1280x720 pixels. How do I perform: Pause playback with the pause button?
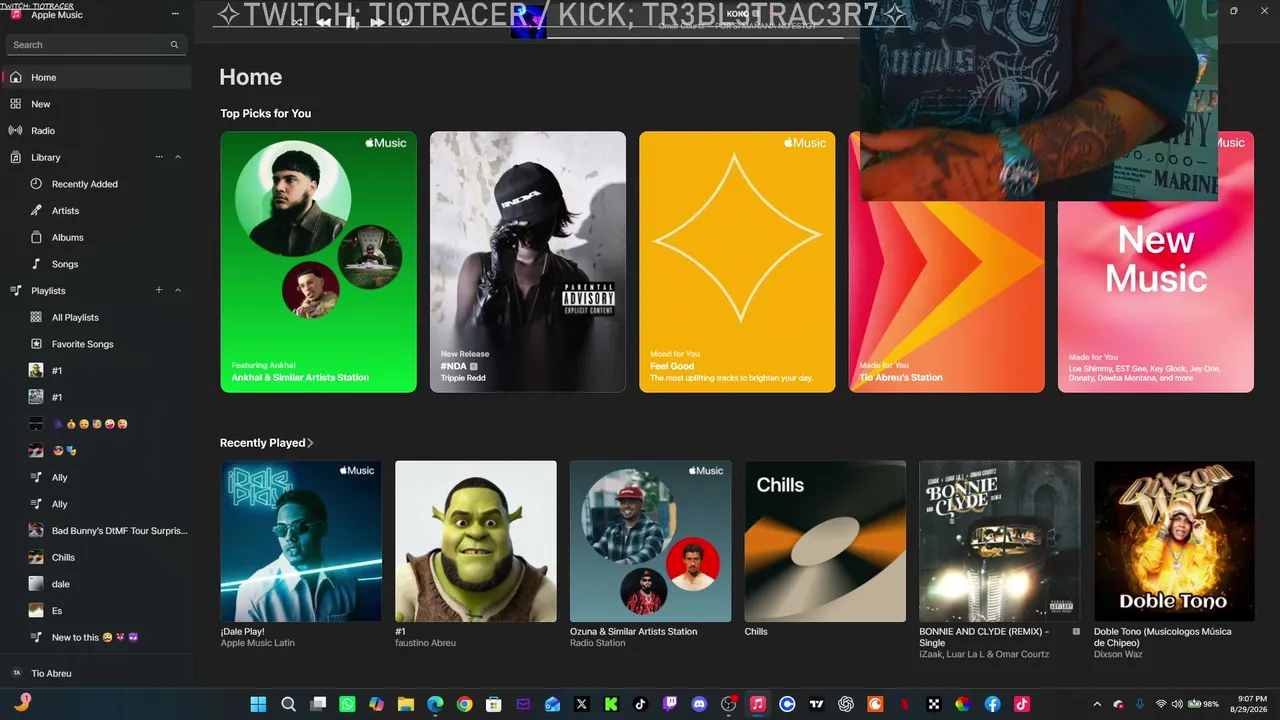point(351,22)
